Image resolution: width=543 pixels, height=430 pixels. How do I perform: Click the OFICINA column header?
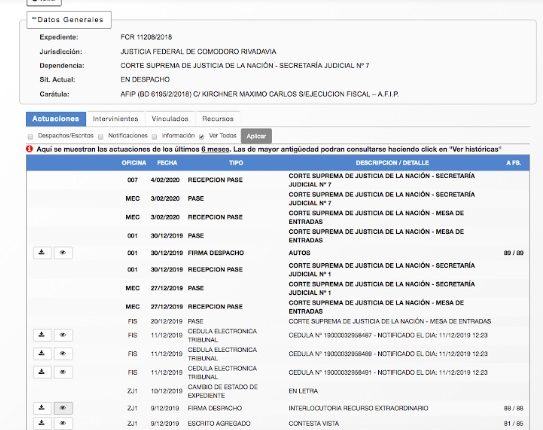point(134,163)
